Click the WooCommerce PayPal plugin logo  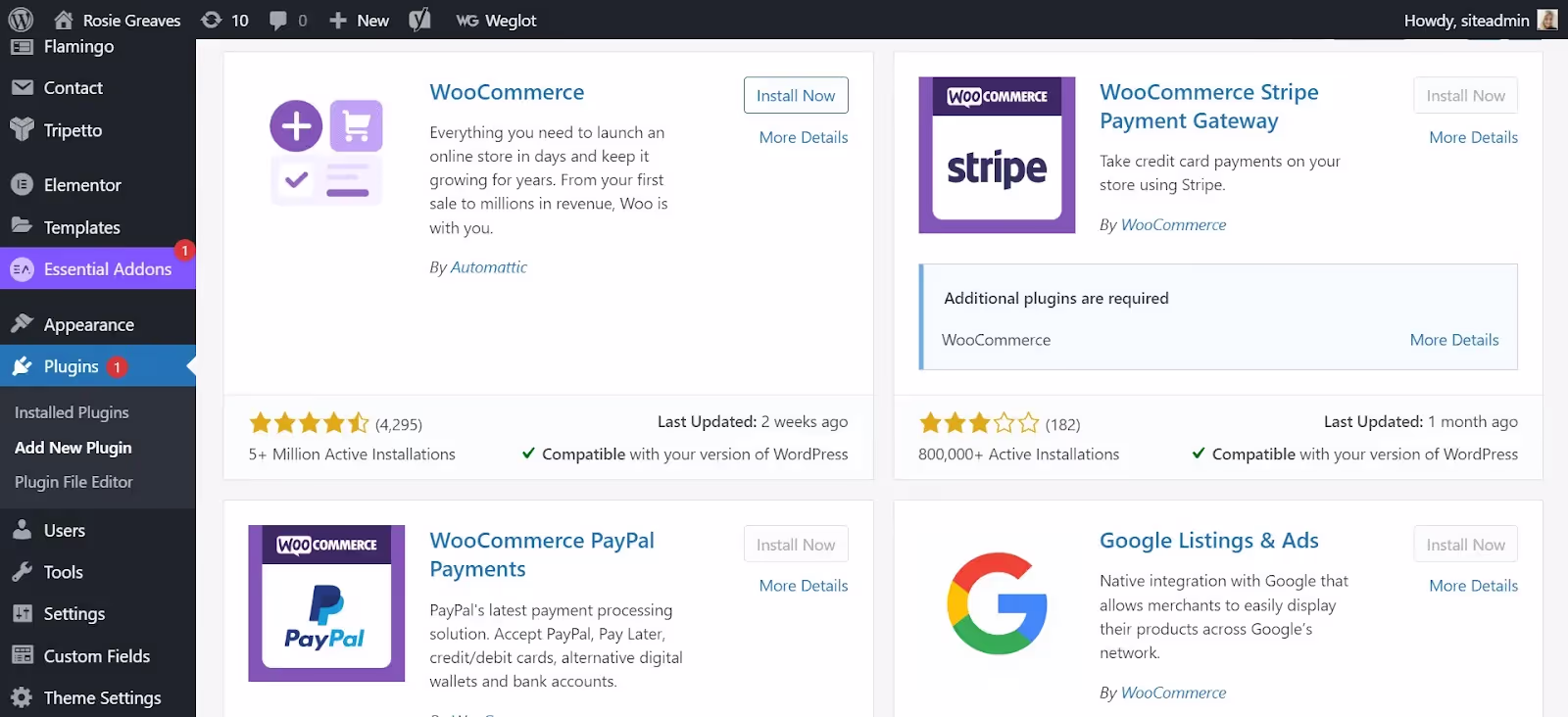tap(326, 603)
